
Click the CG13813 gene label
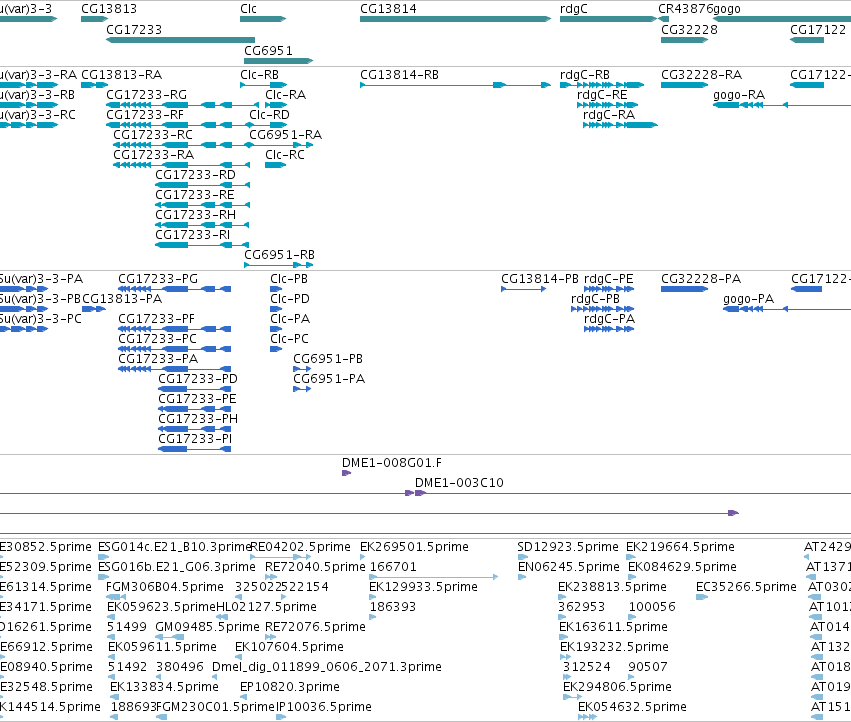tap(109, 9)
